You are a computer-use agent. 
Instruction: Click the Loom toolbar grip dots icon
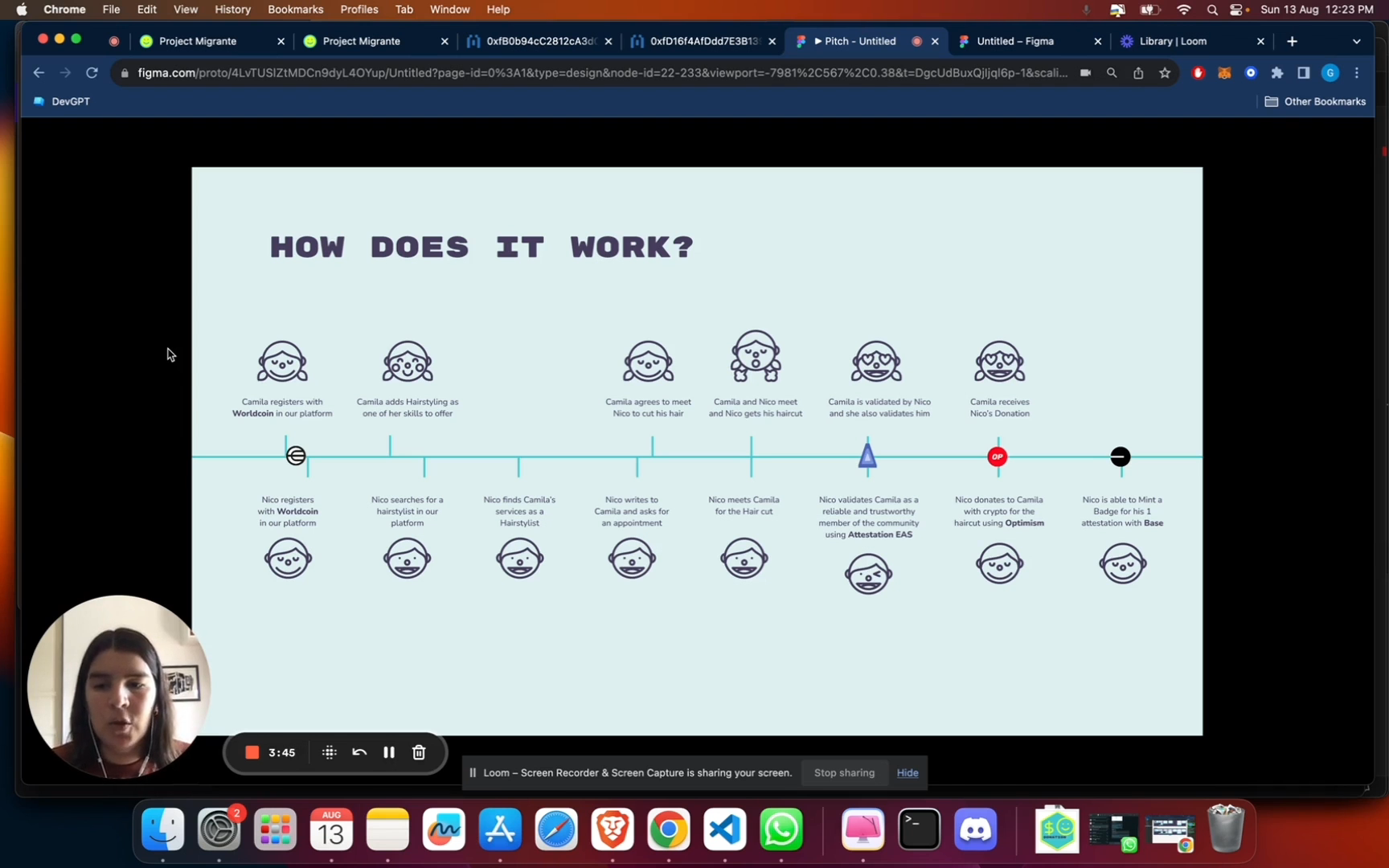pos(329,752)
